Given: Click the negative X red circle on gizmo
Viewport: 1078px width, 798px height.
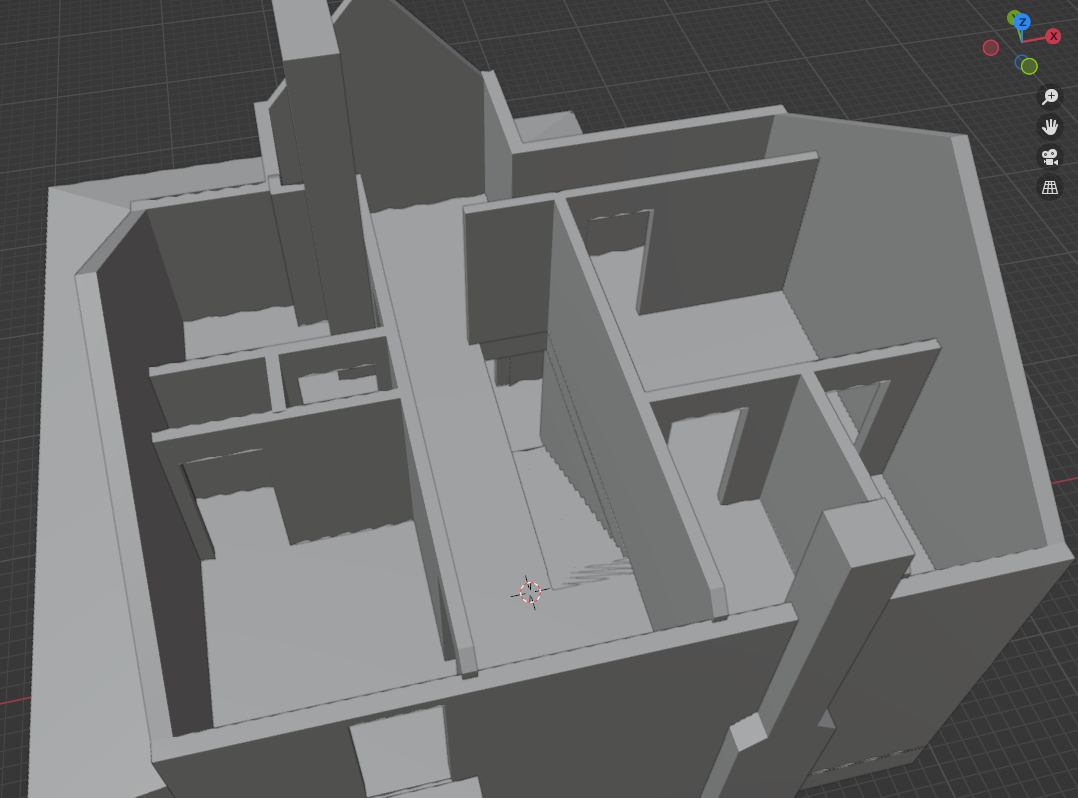Looking at the screenshot, I should coord(991,48).
